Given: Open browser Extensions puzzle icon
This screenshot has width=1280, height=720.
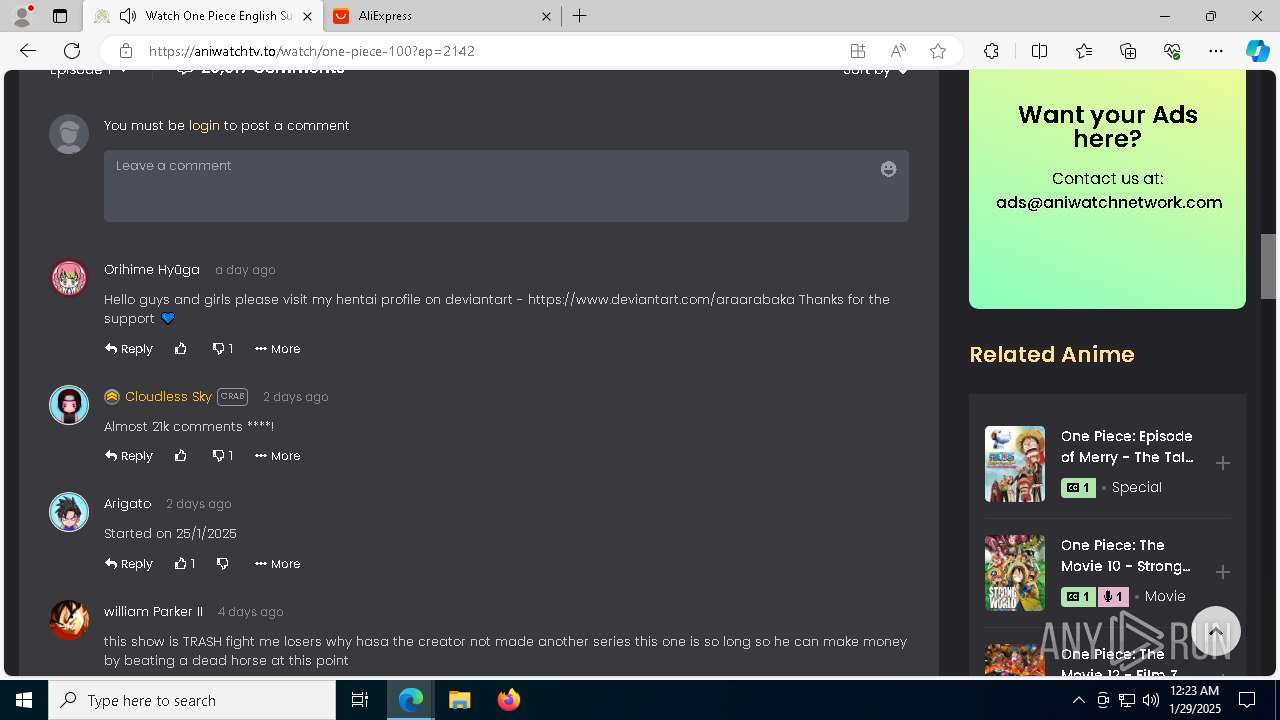Looking at the screenshot, I should (x=991, y=51).
